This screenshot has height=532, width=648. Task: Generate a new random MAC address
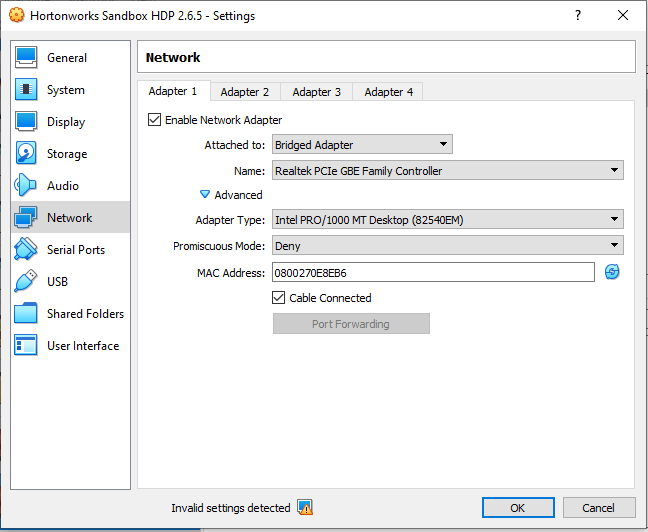pyautogui.click(x=612, y=272)
